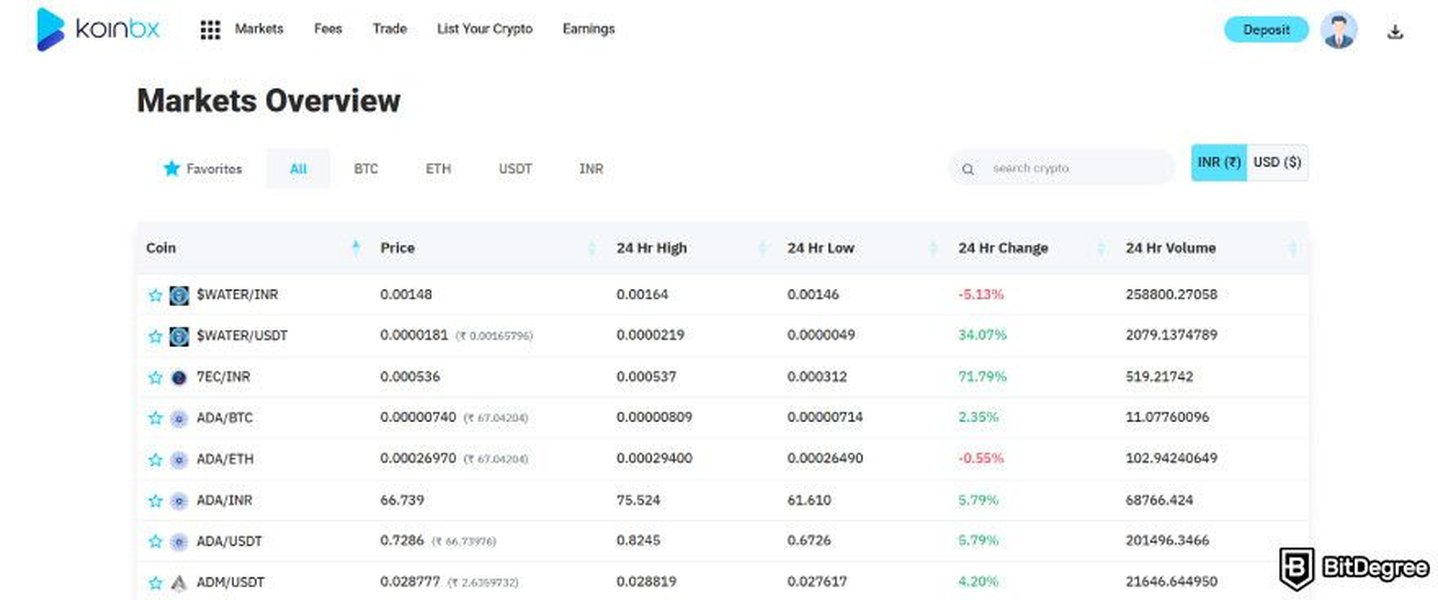
Task: Open the 7EC/INR trading pair
Action: (x=223, y=377)
